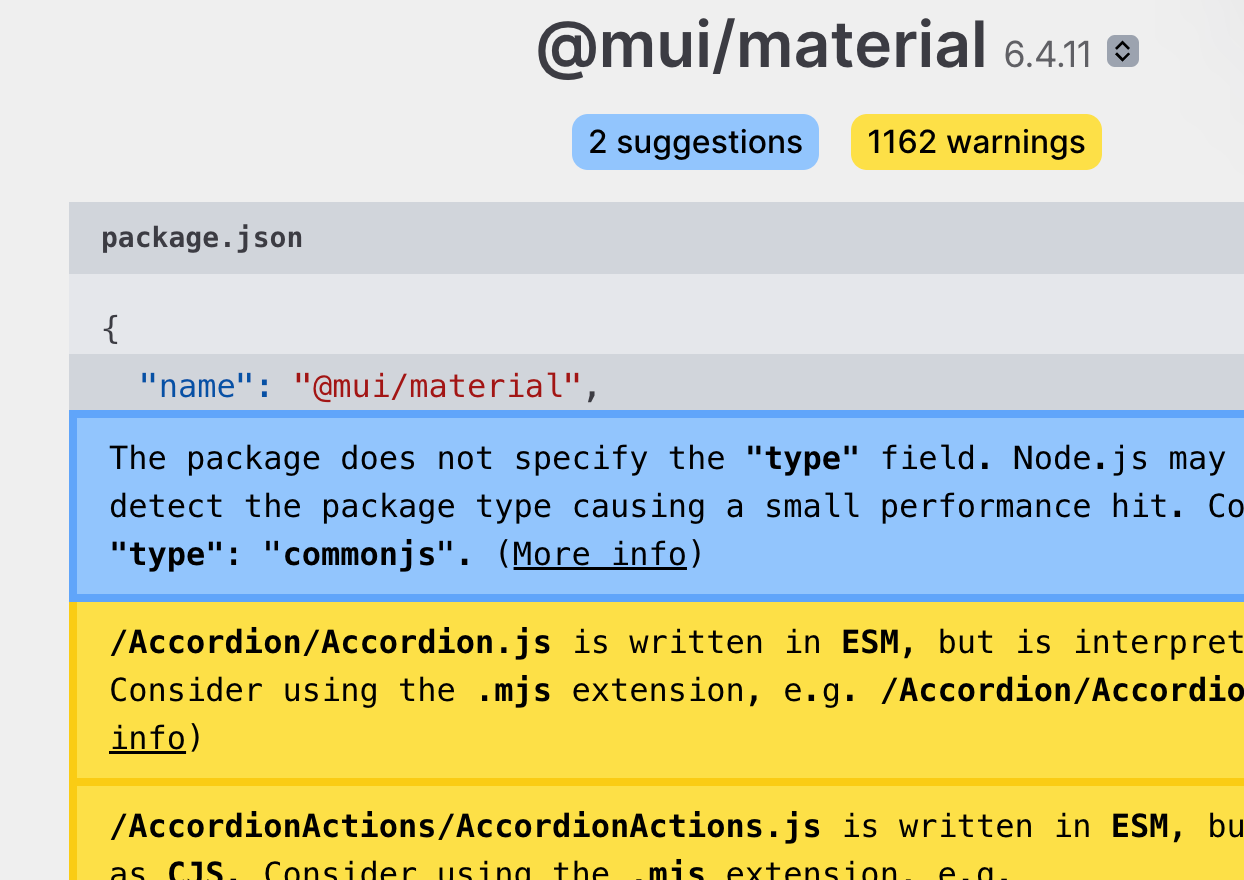Click the bold /Accordion/Accordion.js path

pos(330,642)
